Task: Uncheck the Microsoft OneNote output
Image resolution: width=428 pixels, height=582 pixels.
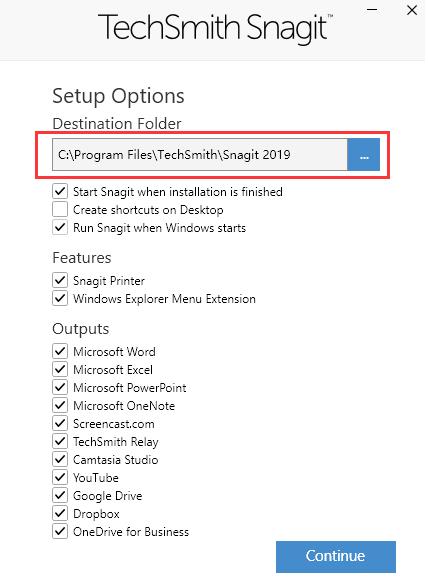Action: click(x=60, y=405)
